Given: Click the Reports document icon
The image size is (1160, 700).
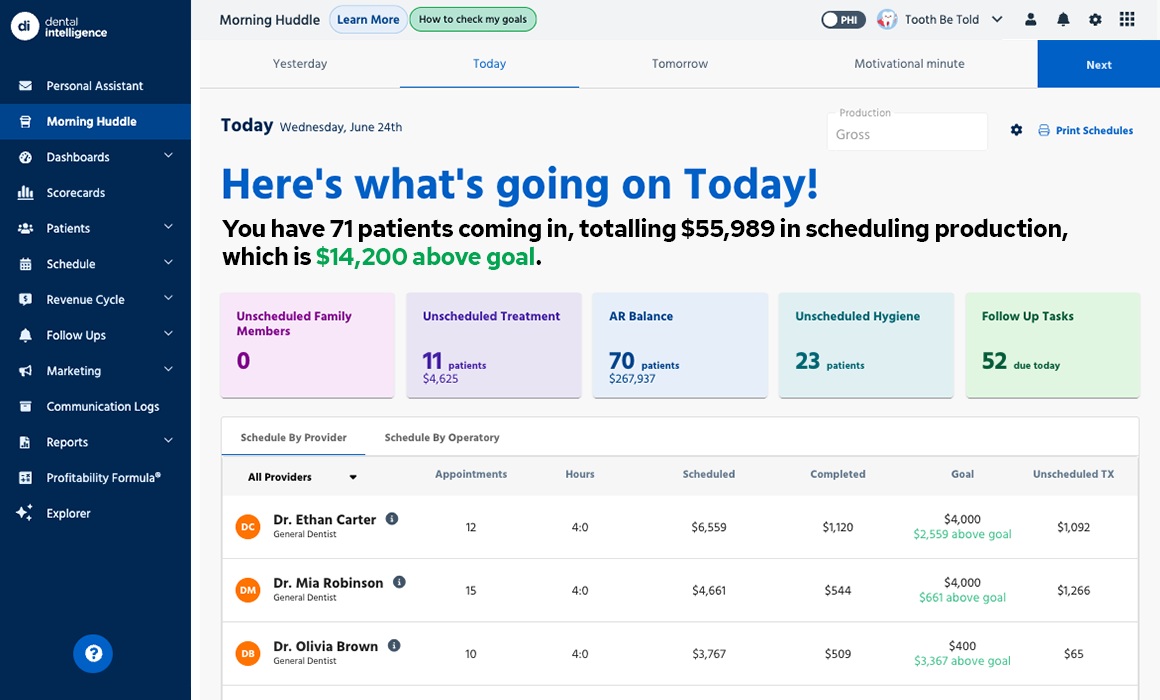Looking at the screenshot, I should [25, 442].
